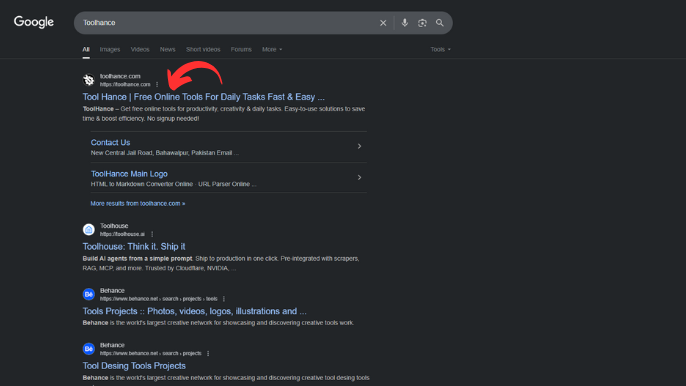Click the behance.net search projects tools breadcrumb
The image size is (686, 386).
click(158, 299)
